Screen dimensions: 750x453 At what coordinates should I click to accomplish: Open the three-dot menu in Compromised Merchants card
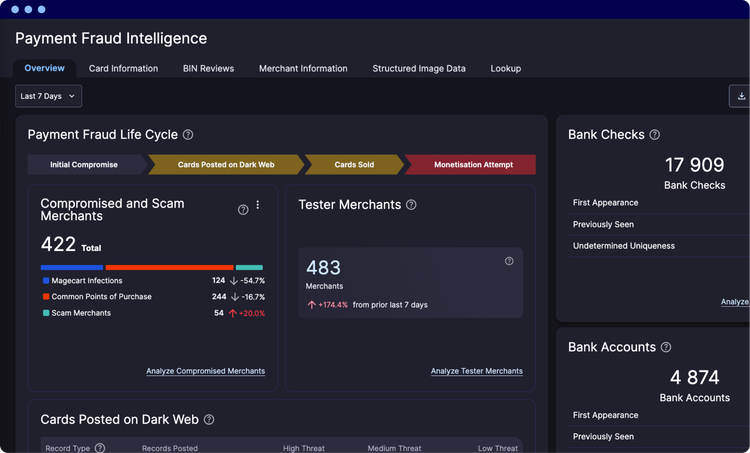258,205
